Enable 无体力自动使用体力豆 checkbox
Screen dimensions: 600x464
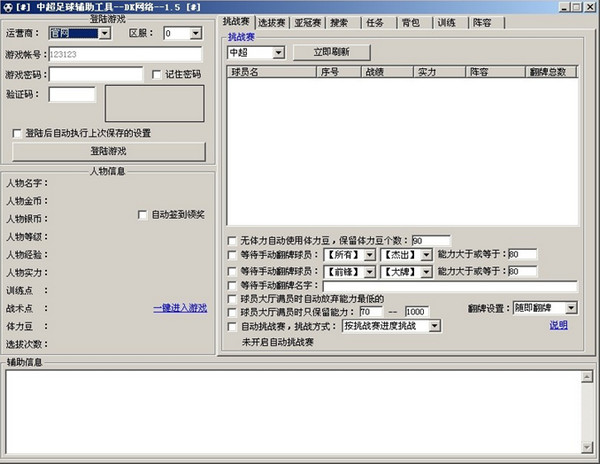[x=232, y=241]
